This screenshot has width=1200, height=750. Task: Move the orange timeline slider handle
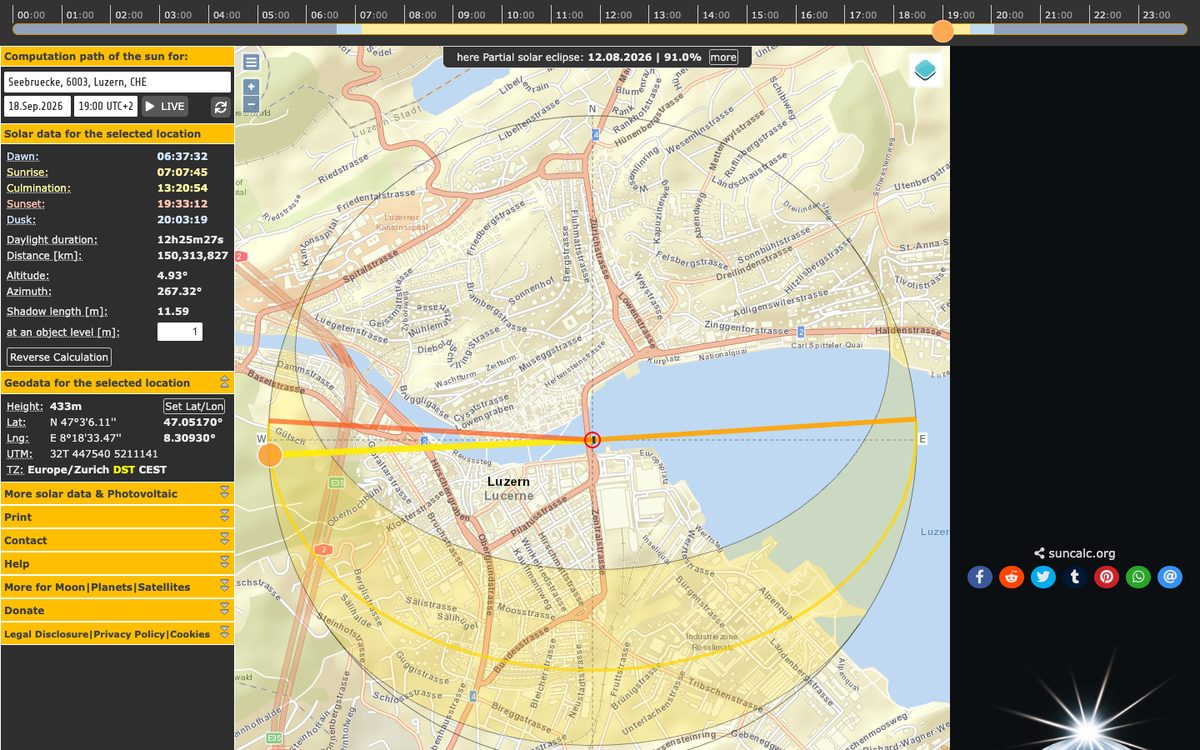pos(942,31)
